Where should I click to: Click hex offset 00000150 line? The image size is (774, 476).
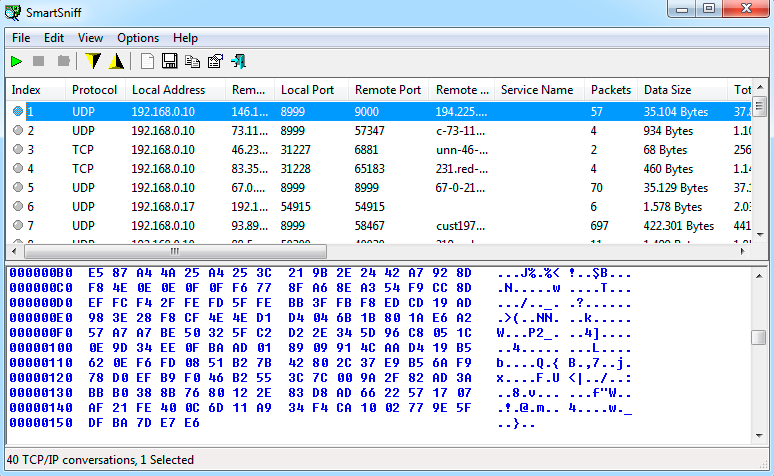[272, 423]
